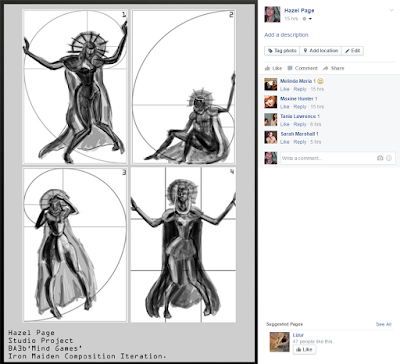
Task: Reply to Sarah Marshall's comment
Action: 300,142
